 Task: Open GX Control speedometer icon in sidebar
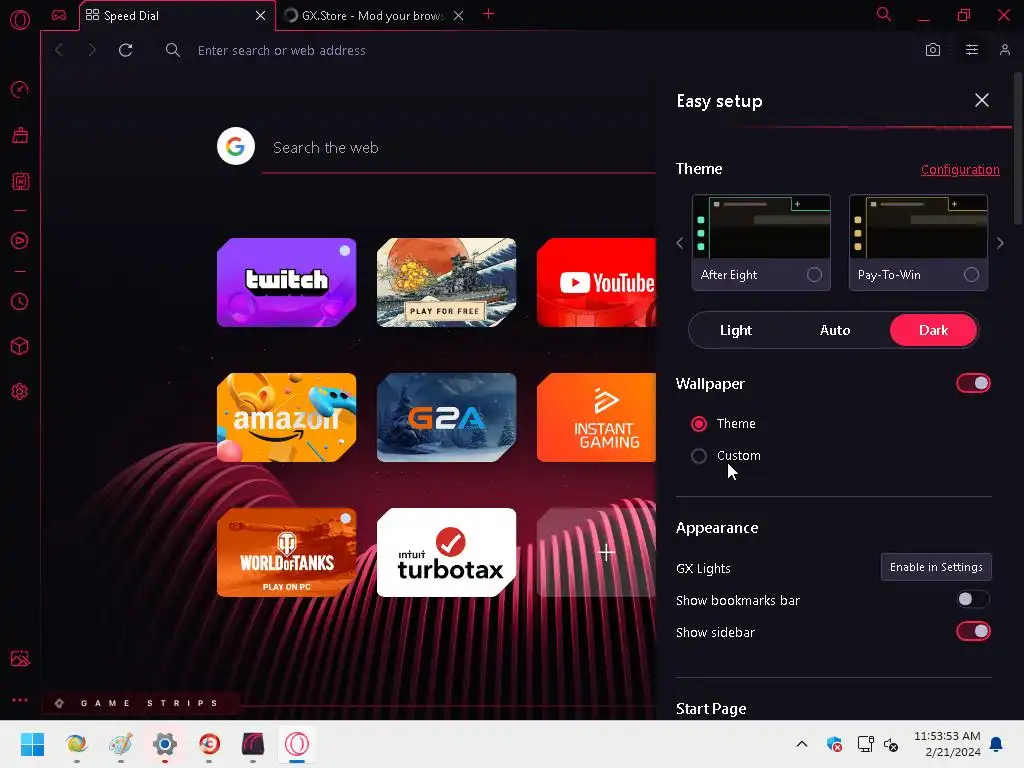pos(20,89)
